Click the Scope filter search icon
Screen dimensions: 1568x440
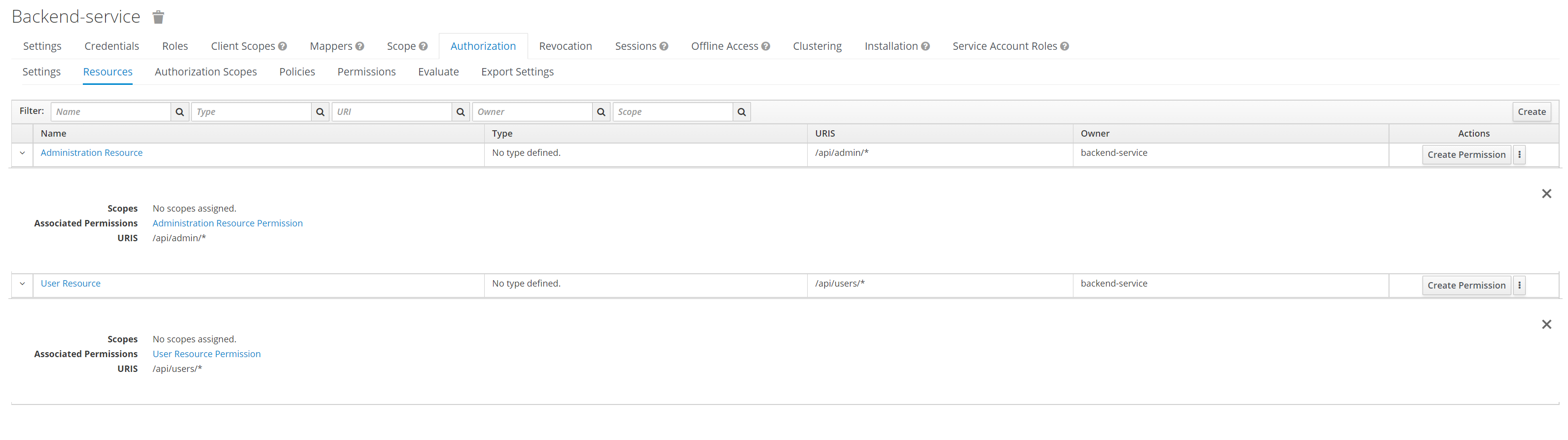coord(742,112)
